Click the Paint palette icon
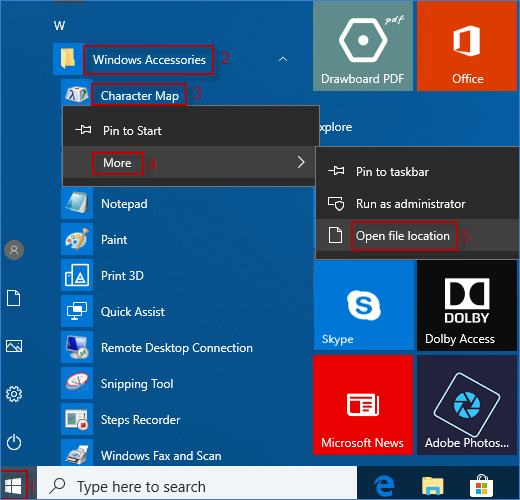 pyautogui.click(x=77, y=239)
